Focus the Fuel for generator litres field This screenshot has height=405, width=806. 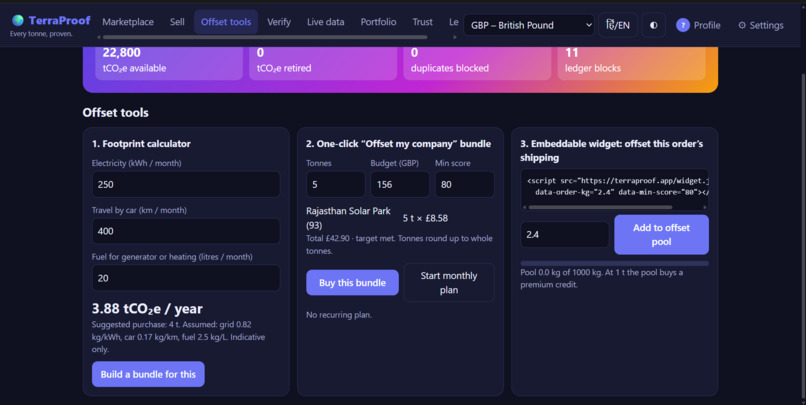186,278
